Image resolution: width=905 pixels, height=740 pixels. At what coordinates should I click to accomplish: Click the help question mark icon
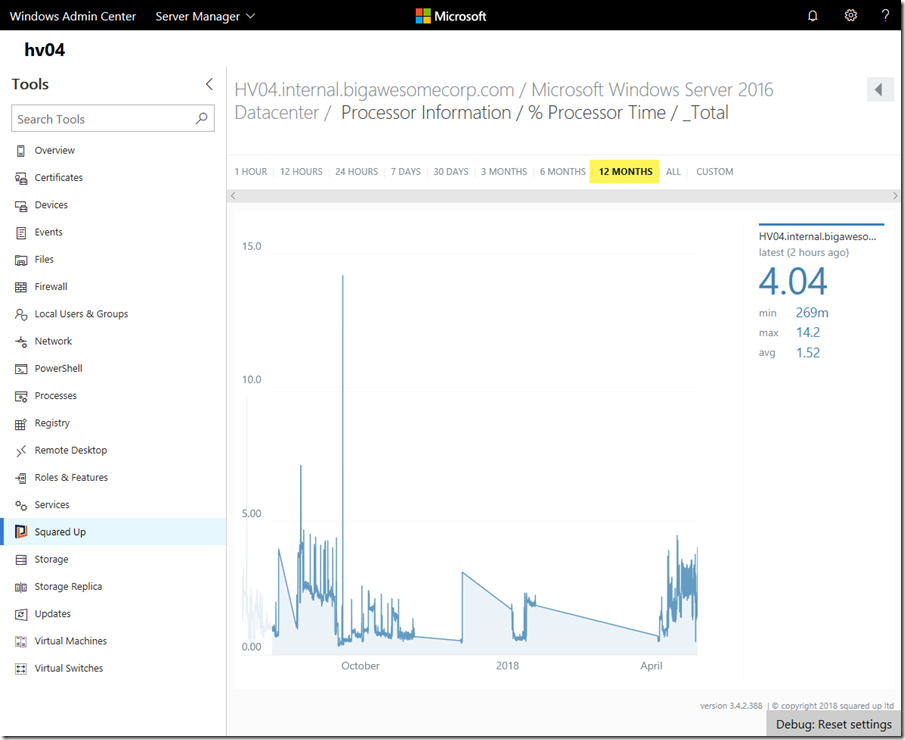(x=885, y=16)
